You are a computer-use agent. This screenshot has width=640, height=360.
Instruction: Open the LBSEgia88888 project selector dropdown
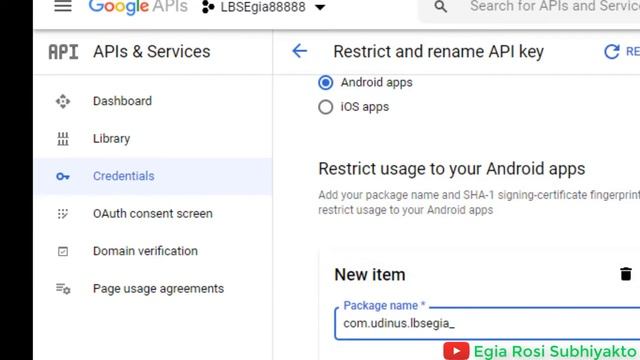click(264, 7)
